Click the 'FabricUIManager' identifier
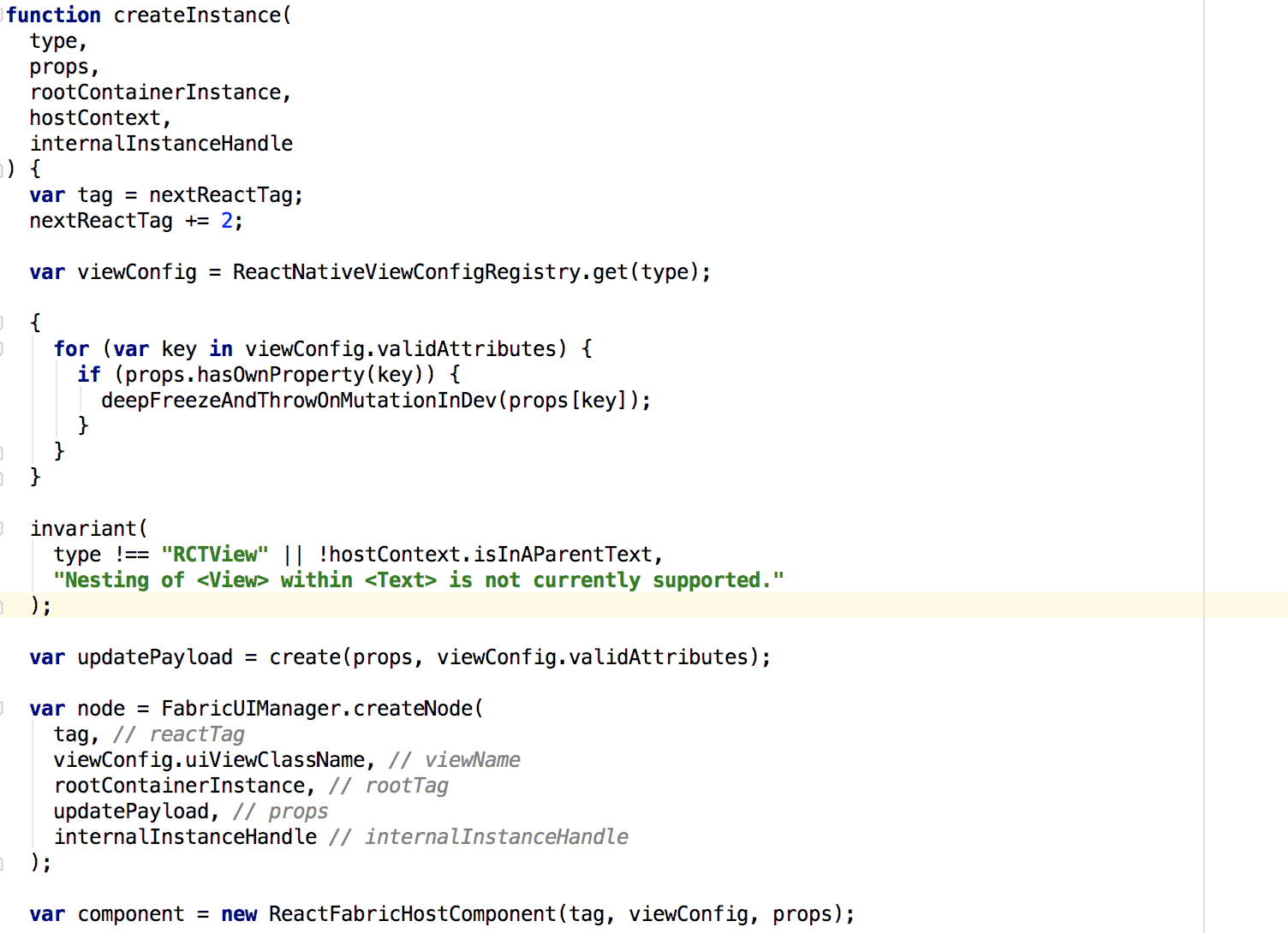Screen dimensions: 1288x933 coord(251,709)
